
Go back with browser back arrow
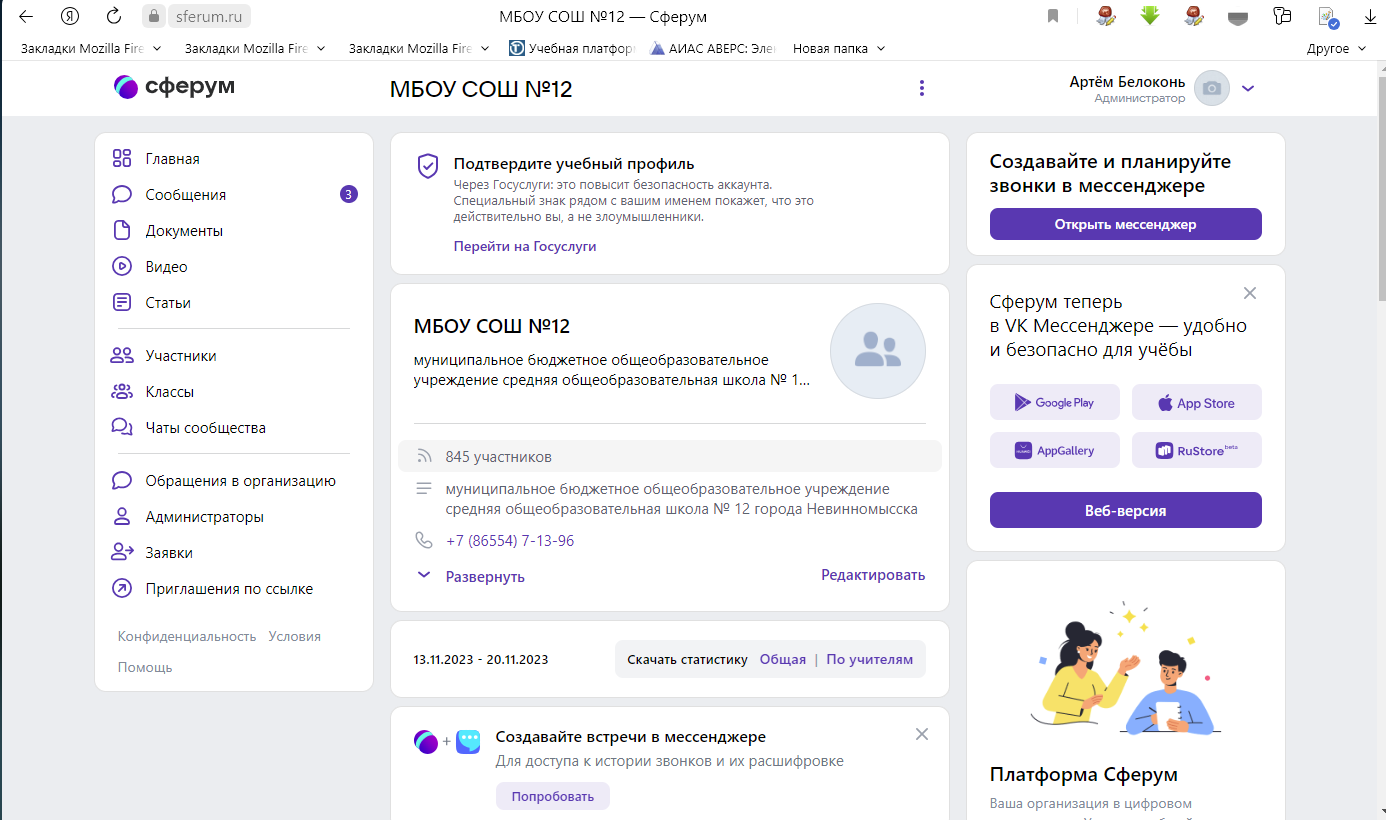[x=26, y=16]
